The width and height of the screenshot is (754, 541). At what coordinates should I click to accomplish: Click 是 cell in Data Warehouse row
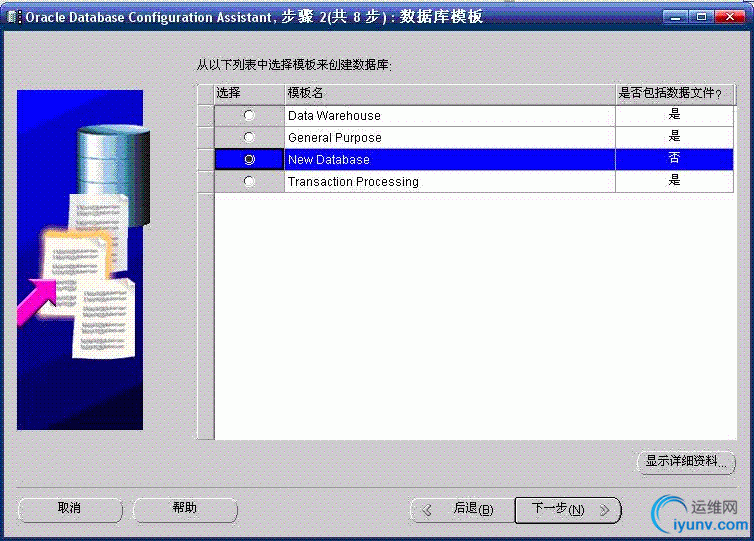pos(675,115)
